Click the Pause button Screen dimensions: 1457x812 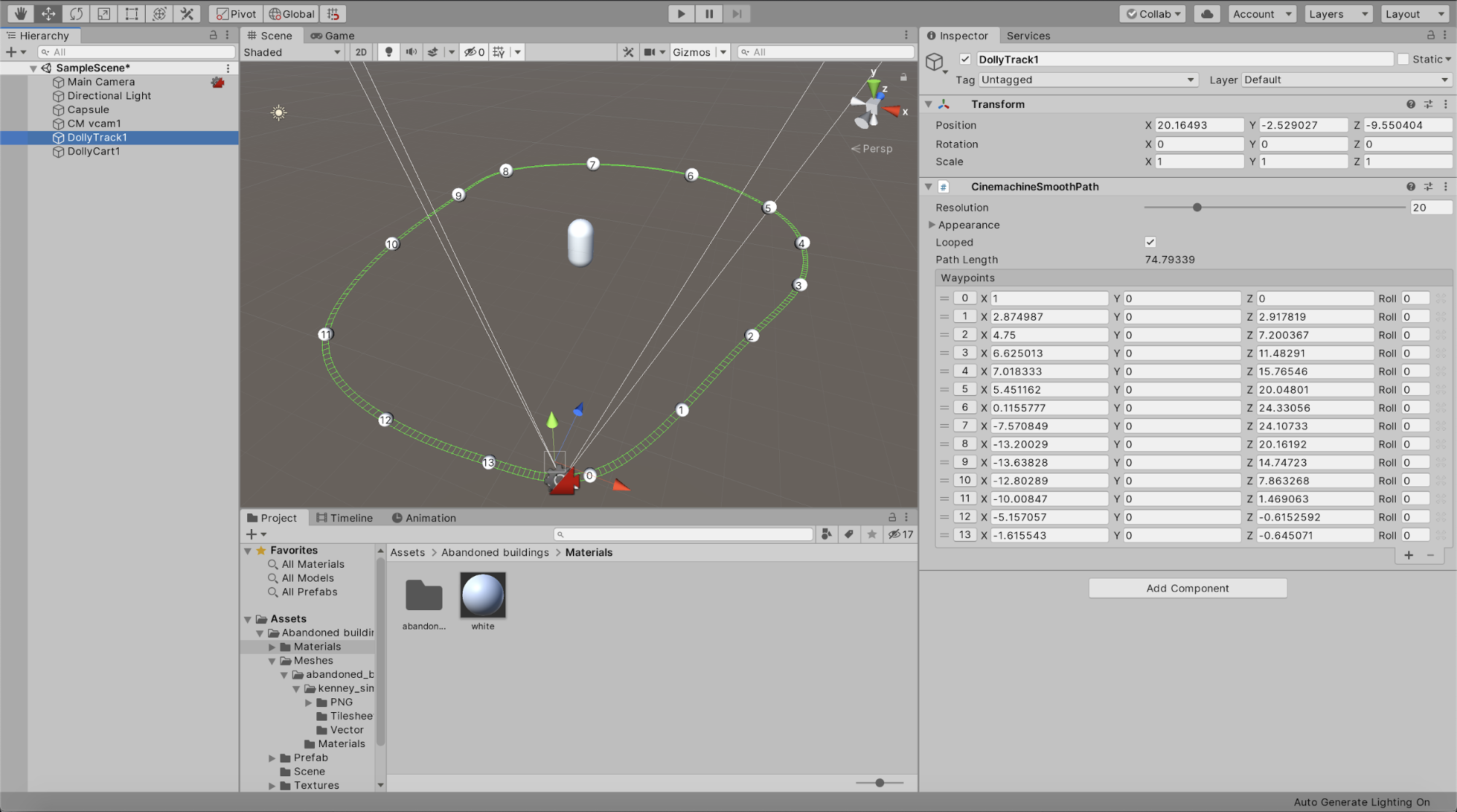click(x=708, y=14)
